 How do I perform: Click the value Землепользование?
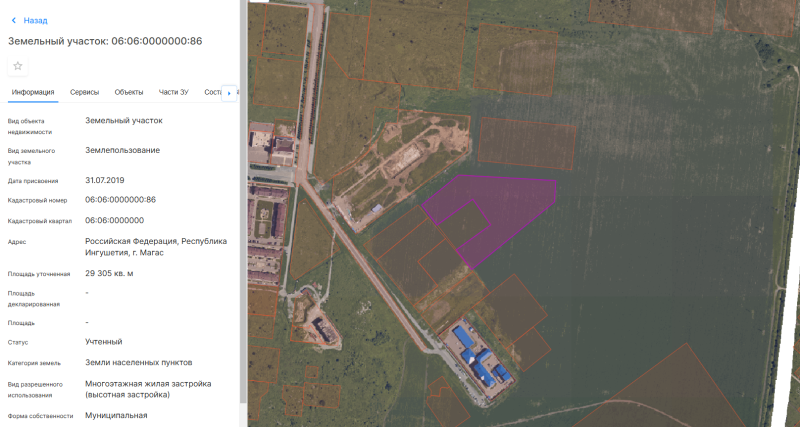122,150
